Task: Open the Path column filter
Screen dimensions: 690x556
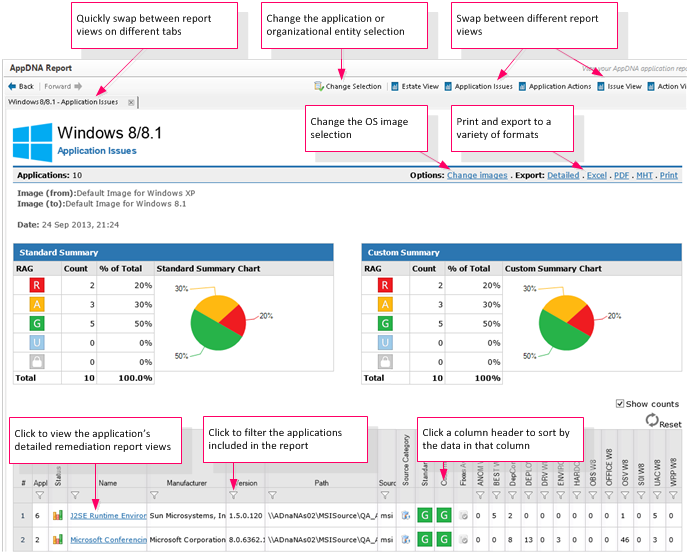Action: [x=272, y=495]
